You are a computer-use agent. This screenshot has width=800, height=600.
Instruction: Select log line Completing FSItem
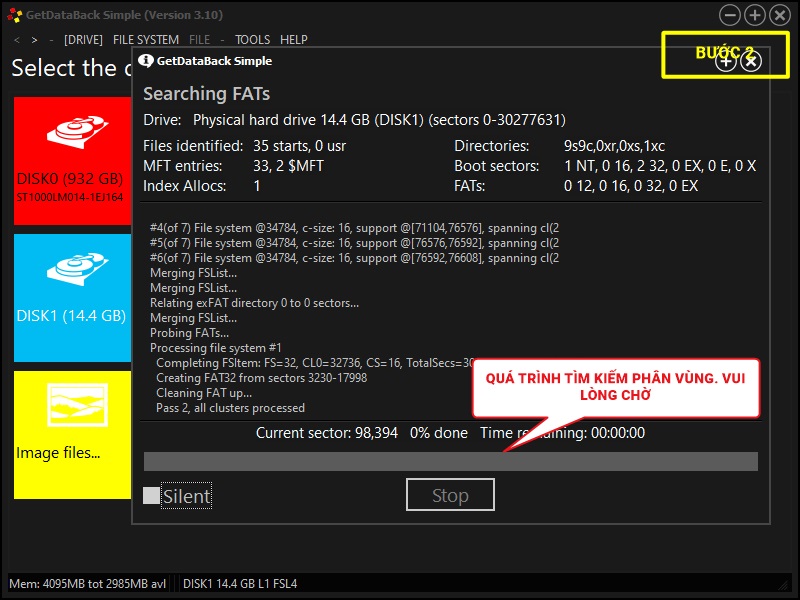click(x=315, y=363)
